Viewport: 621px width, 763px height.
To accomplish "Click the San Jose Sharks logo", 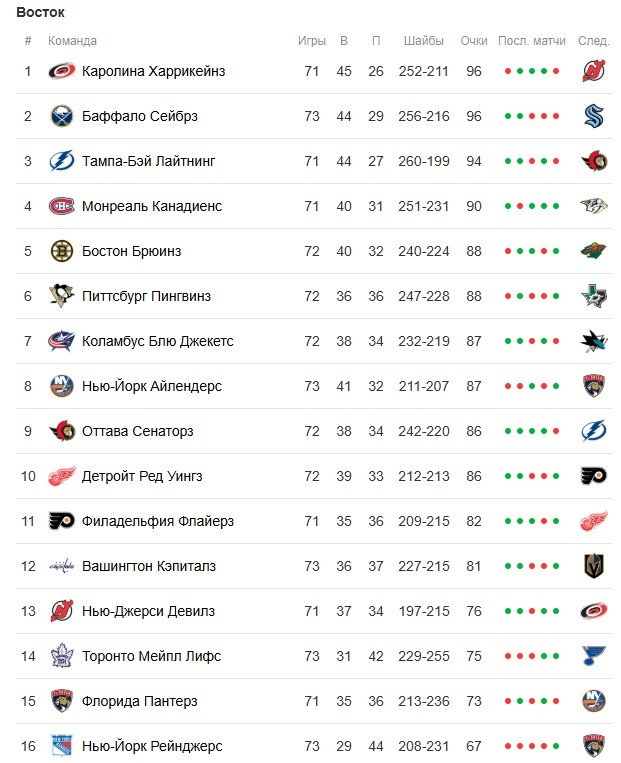I will click(x=594, y=341).
